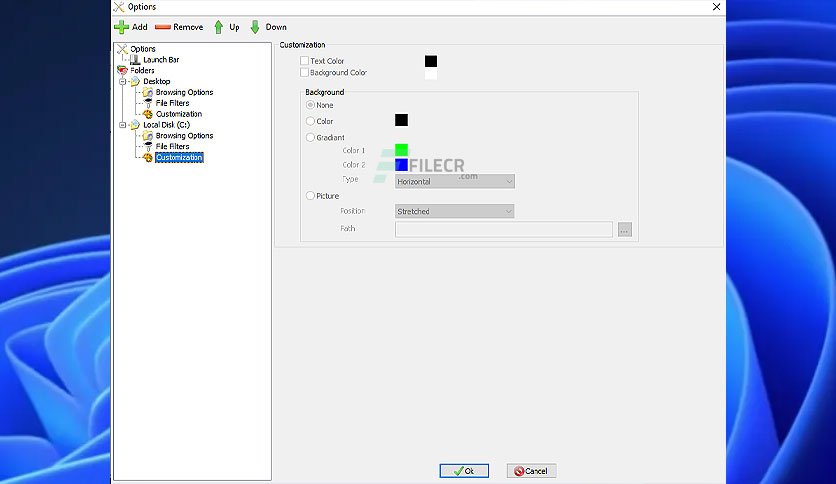The image size is (836, 484).
Task: Click File Filters funnel icon under Desktop
Action: (148, 103)
